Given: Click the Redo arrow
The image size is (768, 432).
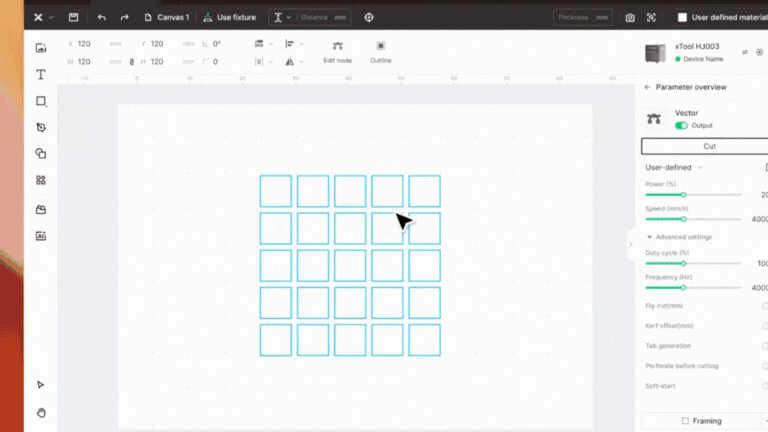Looking at the screenshot, I should [124, 17].
